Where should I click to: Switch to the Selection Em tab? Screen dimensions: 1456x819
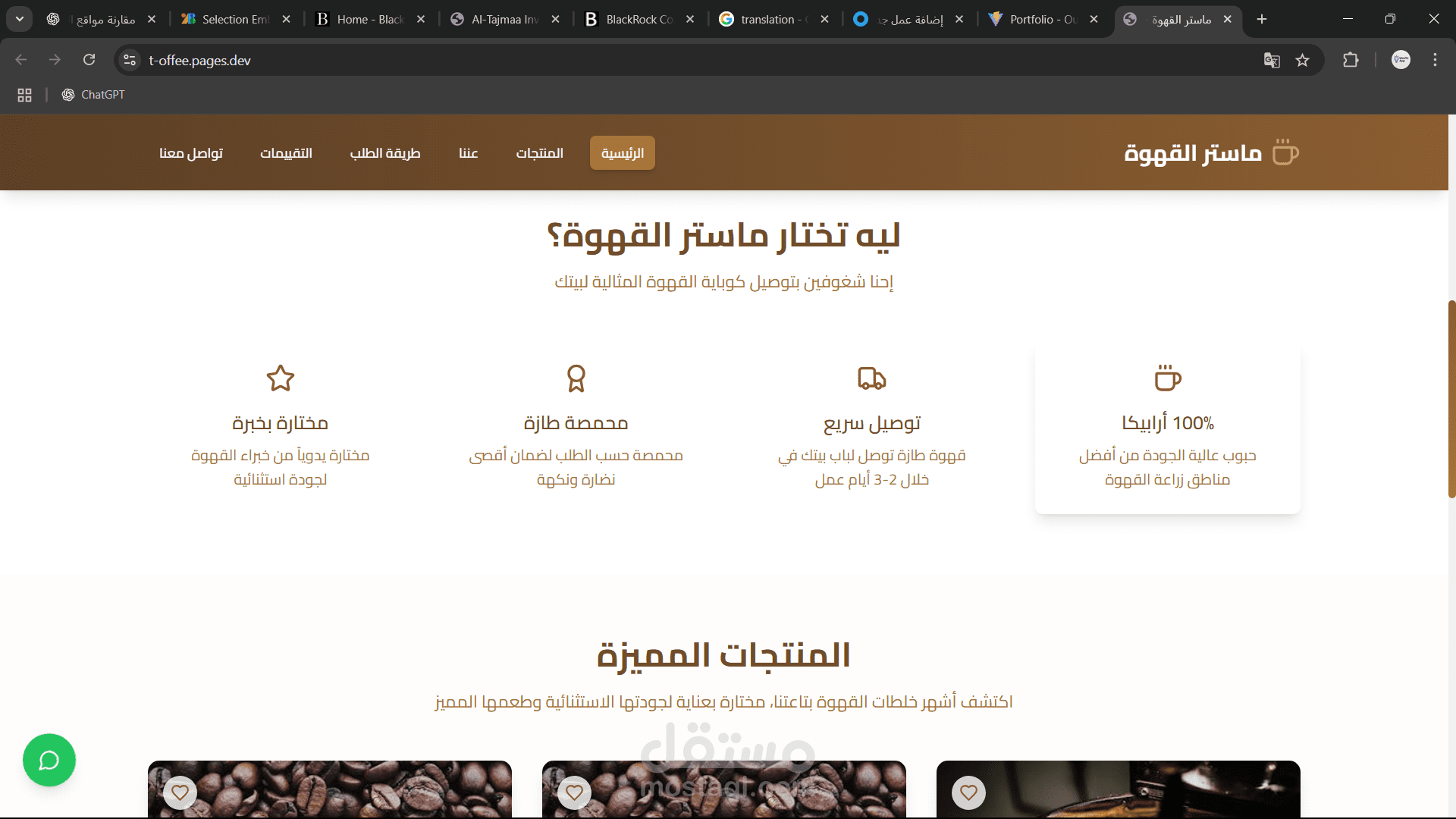pyautogui.click(x=235, y=19)
